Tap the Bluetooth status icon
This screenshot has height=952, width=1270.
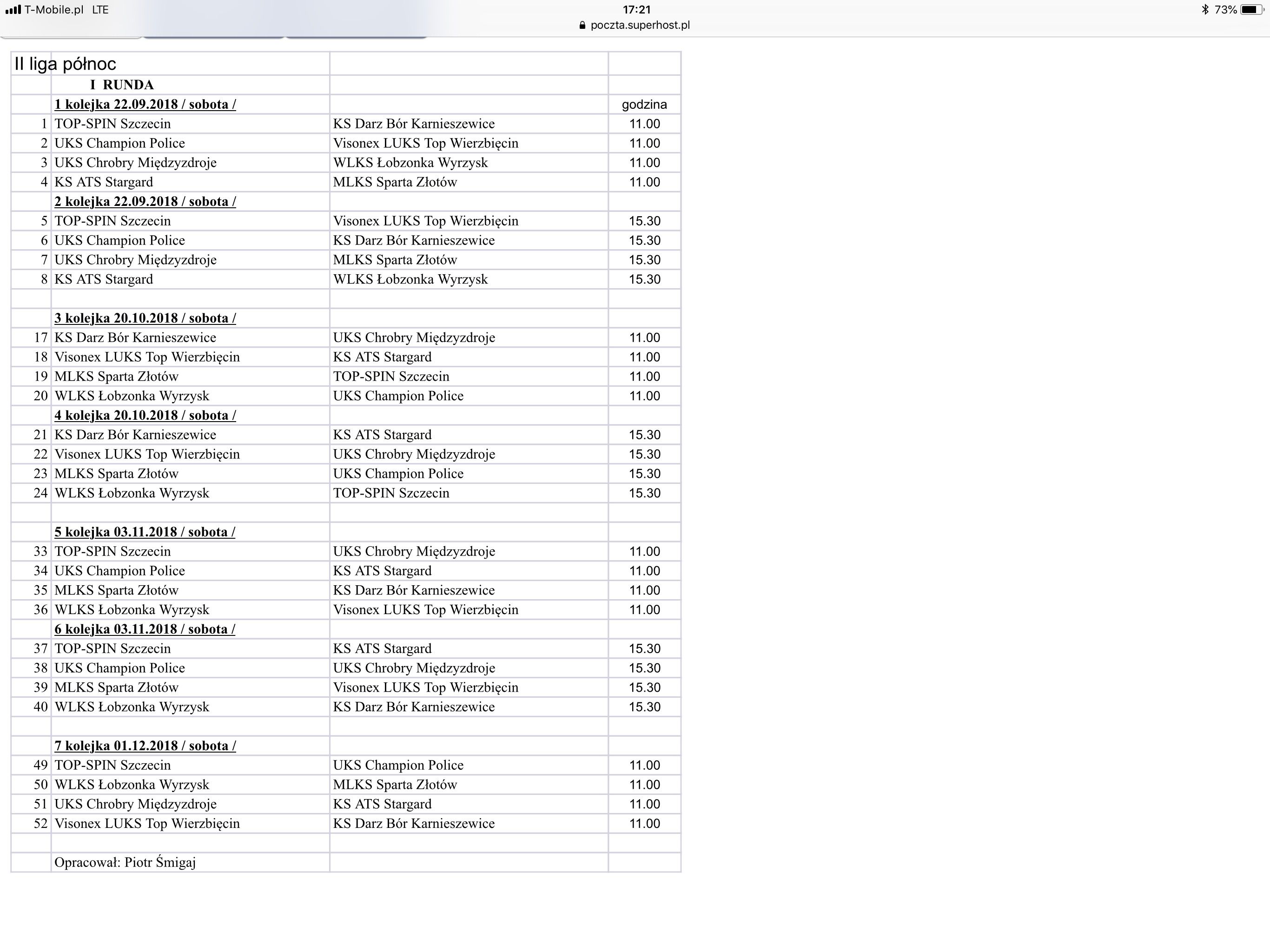coord(1205,10)
